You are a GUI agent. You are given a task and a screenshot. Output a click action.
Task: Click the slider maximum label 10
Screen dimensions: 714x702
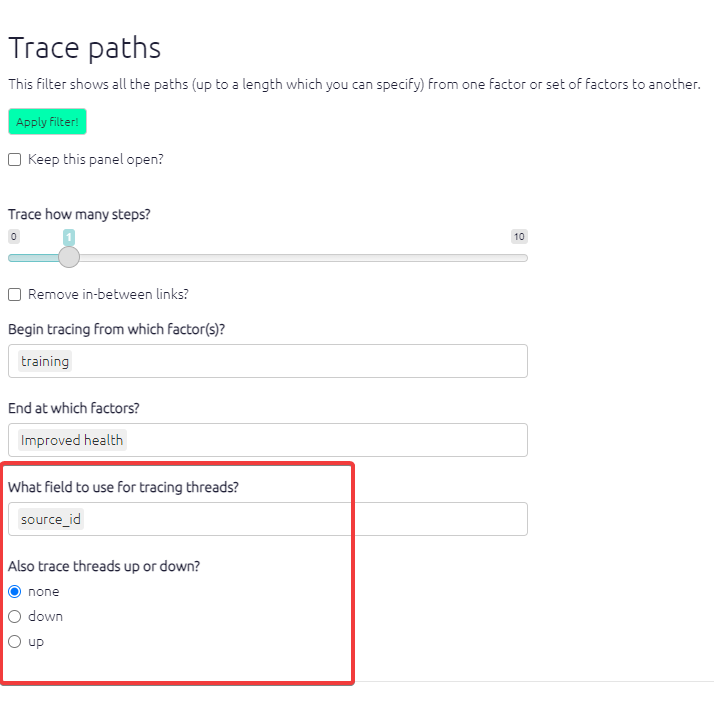click(x=518, y=237)
